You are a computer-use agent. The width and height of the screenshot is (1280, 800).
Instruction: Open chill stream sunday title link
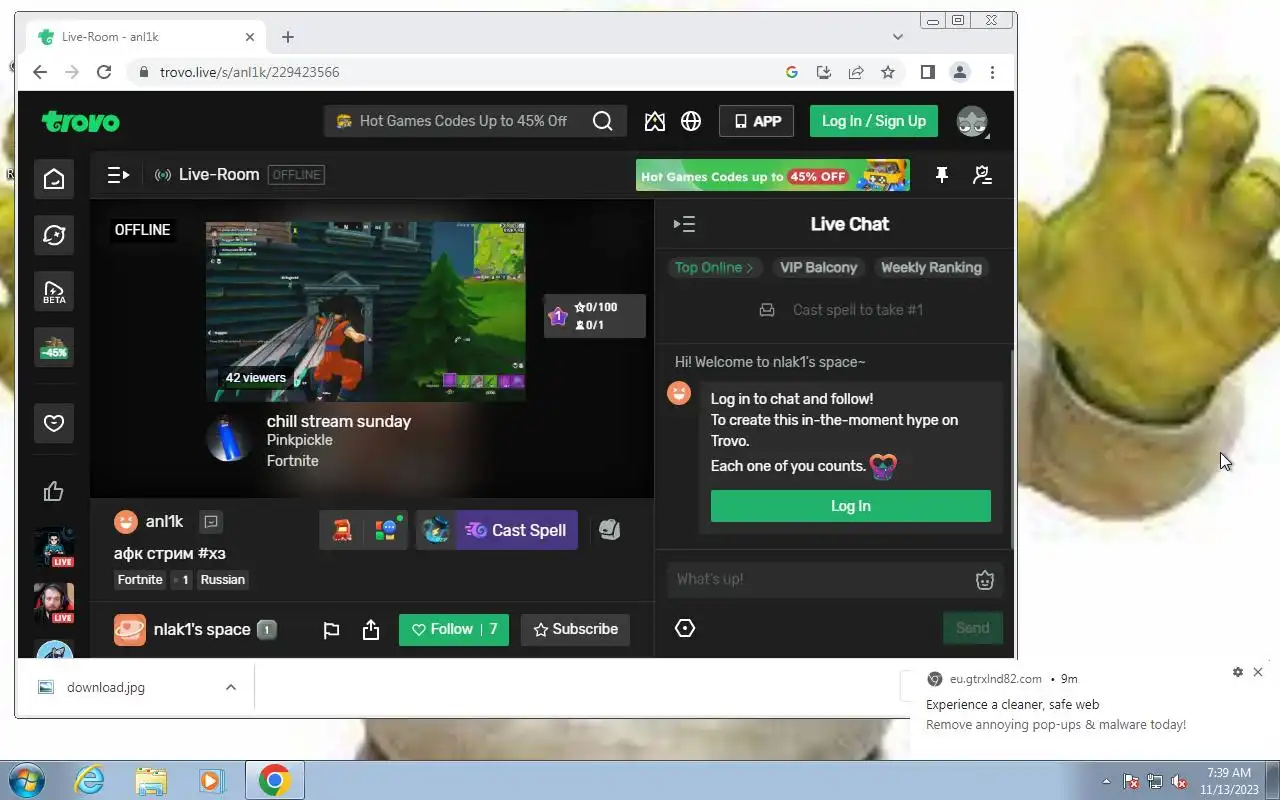pyautogui.click(x=339, y=421)
